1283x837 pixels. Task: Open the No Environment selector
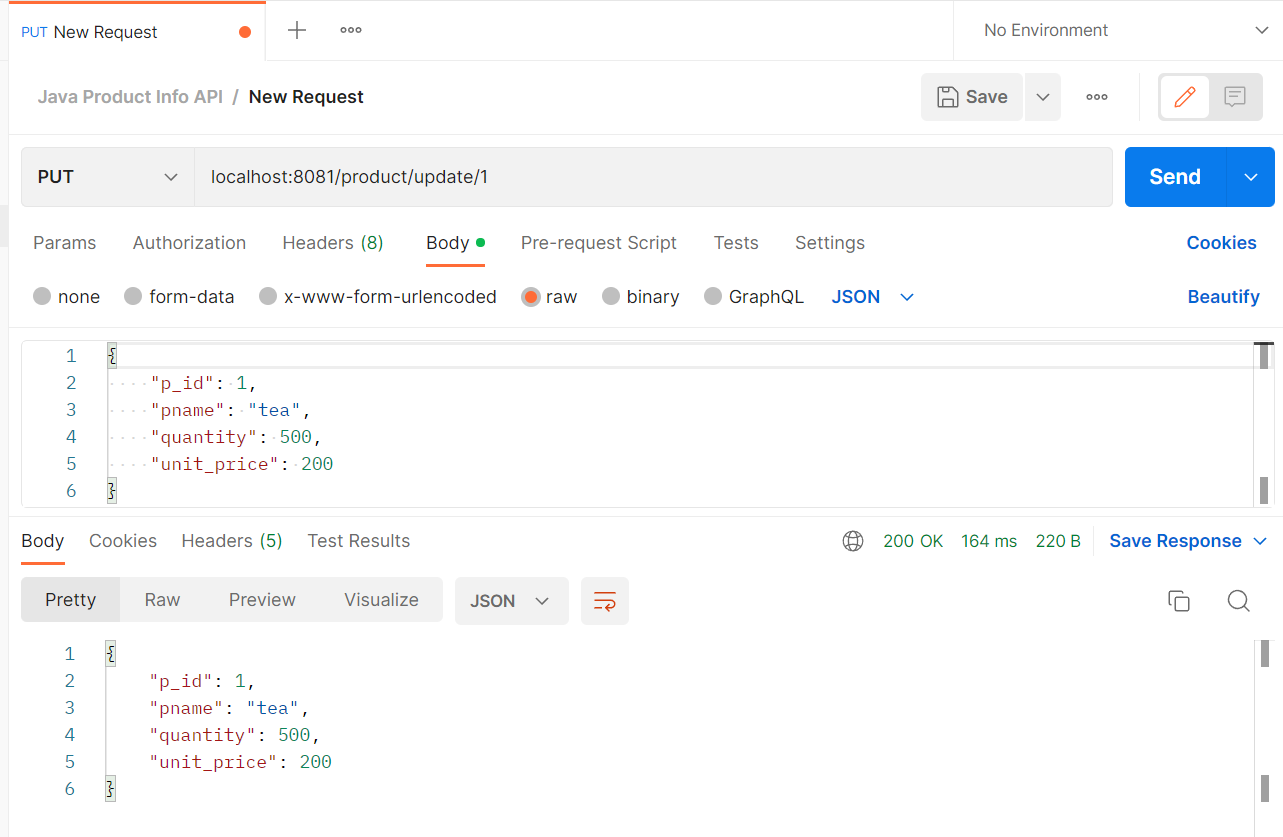click(1118, 30)
